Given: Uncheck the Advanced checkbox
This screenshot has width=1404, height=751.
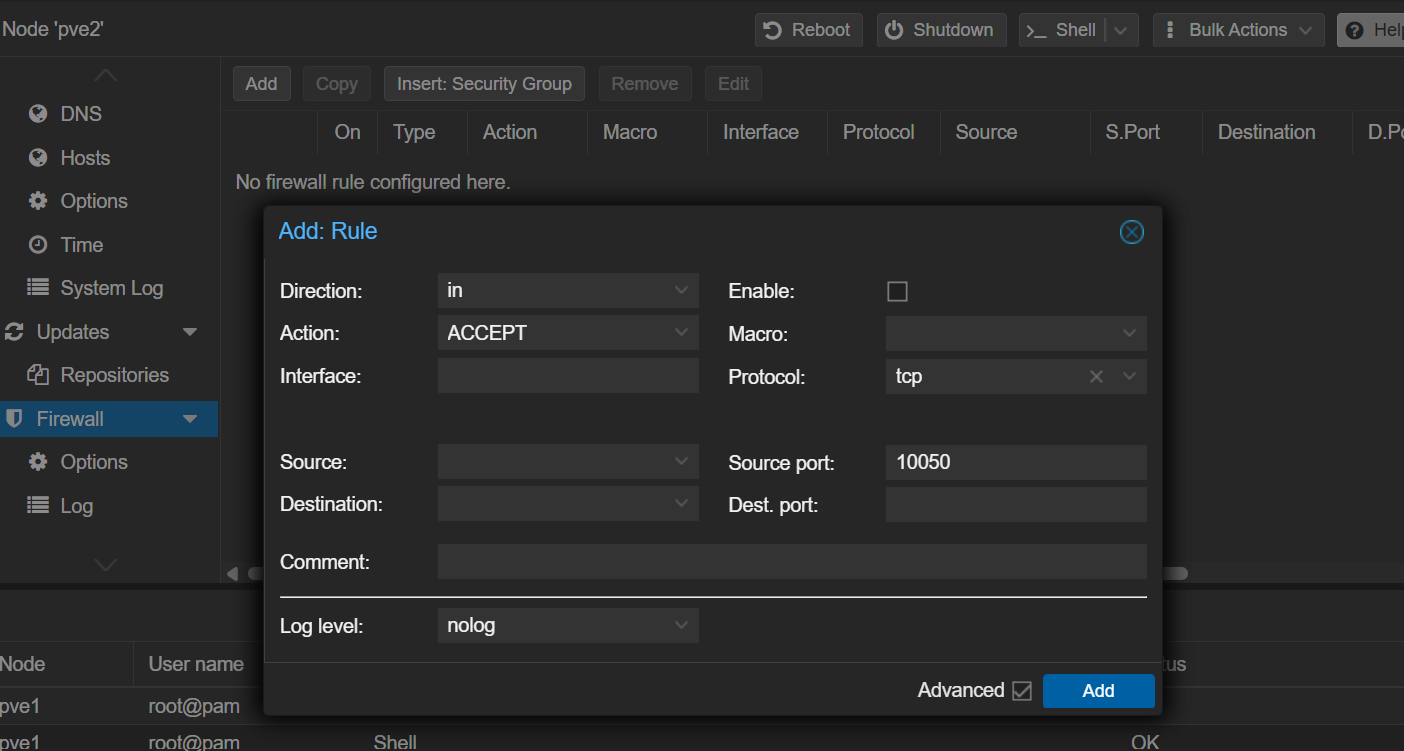Looking at the screenshot, I should coord(1021,691).
